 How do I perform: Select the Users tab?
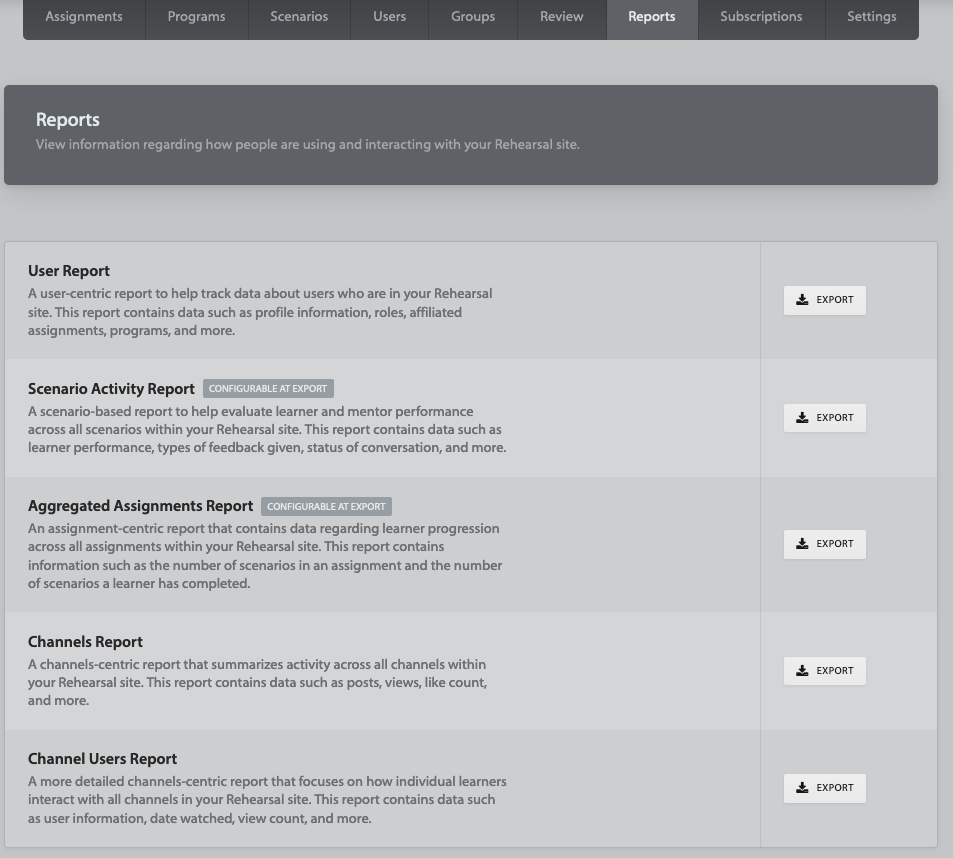(389, 17)
